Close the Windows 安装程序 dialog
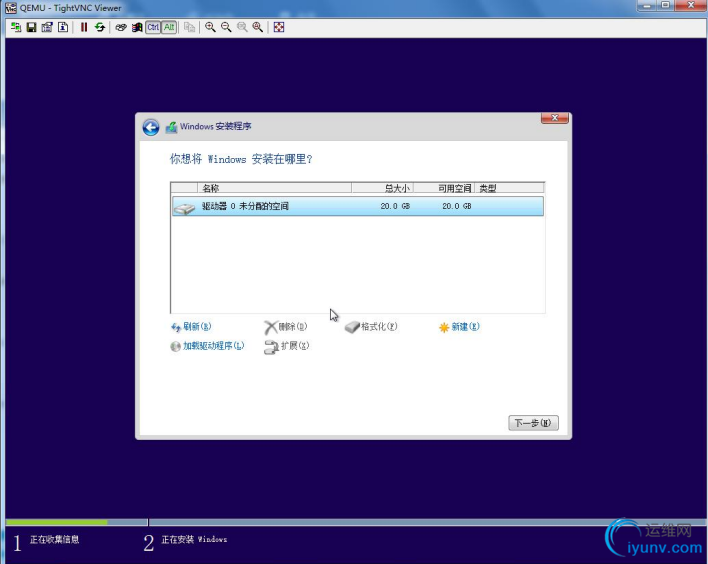The image size is (708, 564). pos(555,118)
